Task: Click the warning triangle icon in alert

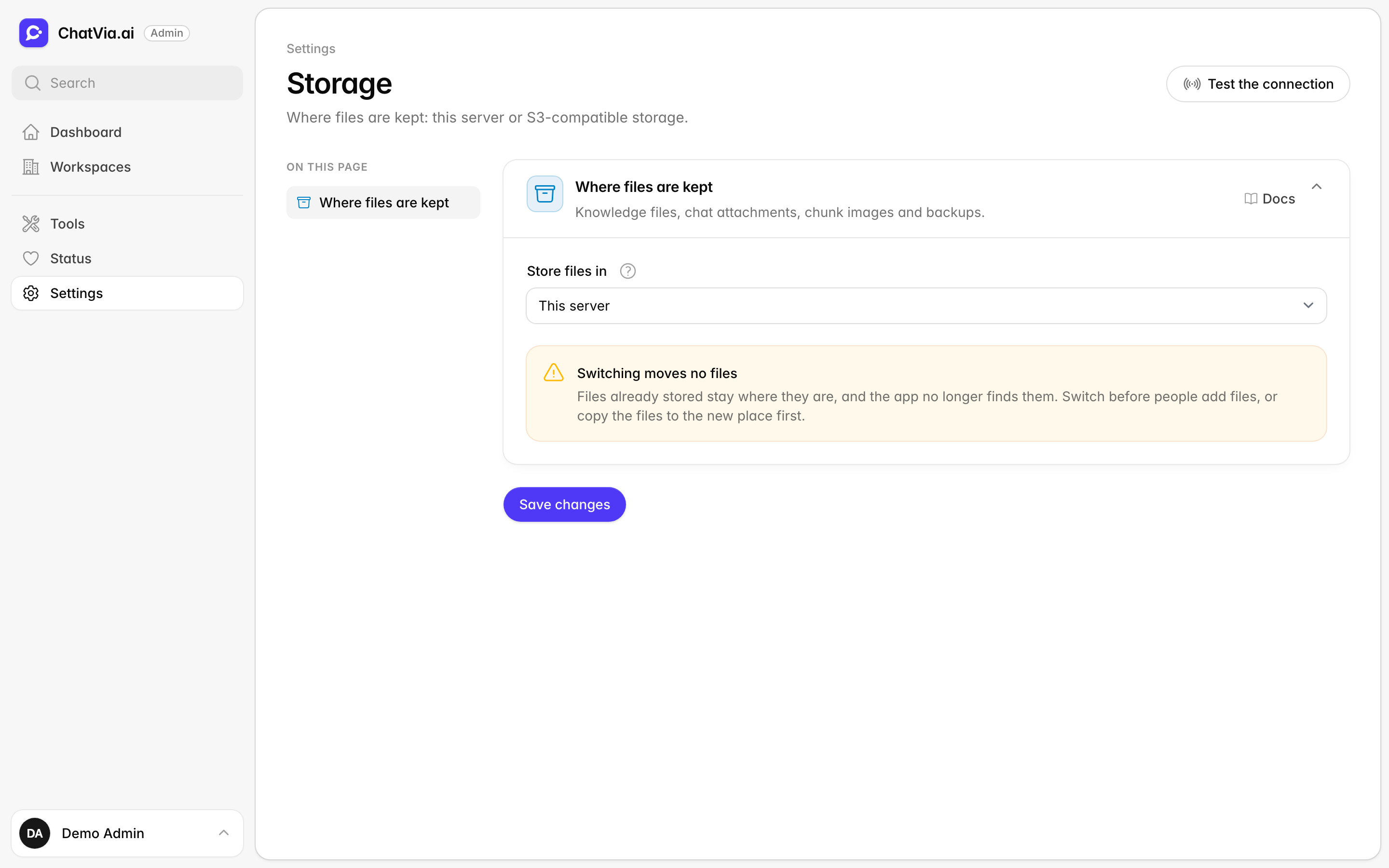Action: pyautogui.click(x=554, y=373)
